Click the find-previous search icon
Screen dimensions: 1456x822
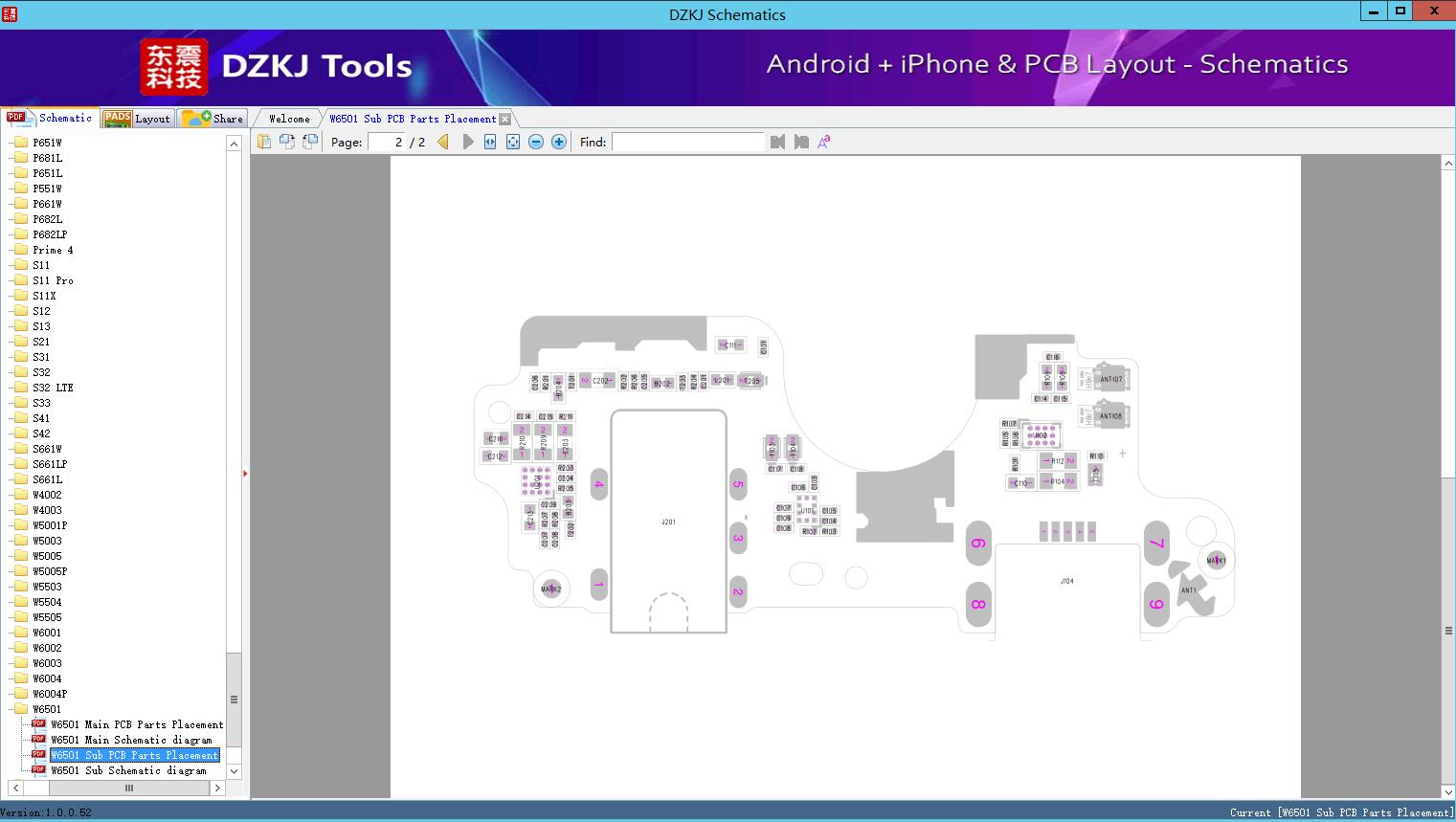click(777, 142)
